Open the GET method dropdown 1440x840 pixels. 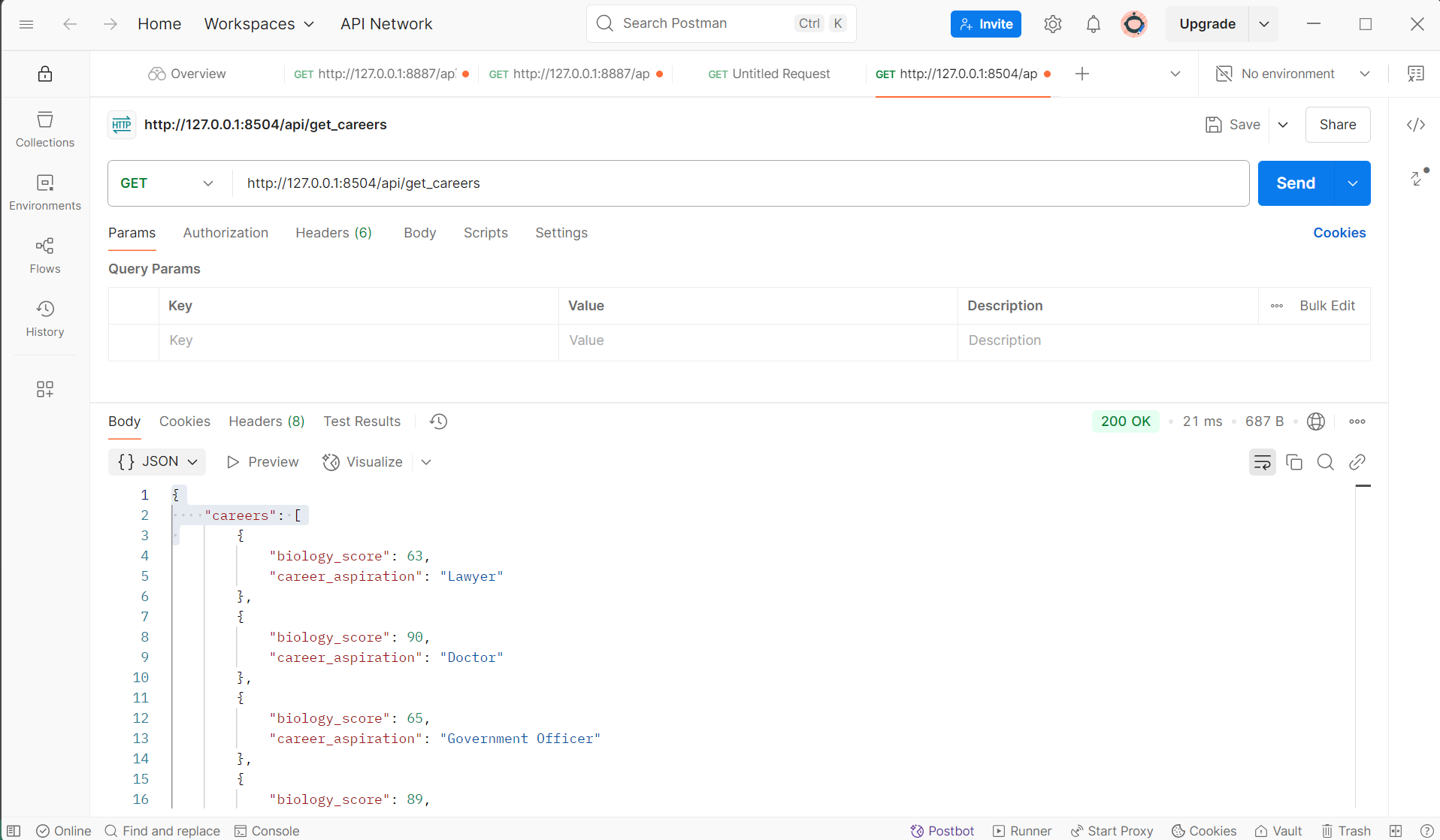point(167,183)
